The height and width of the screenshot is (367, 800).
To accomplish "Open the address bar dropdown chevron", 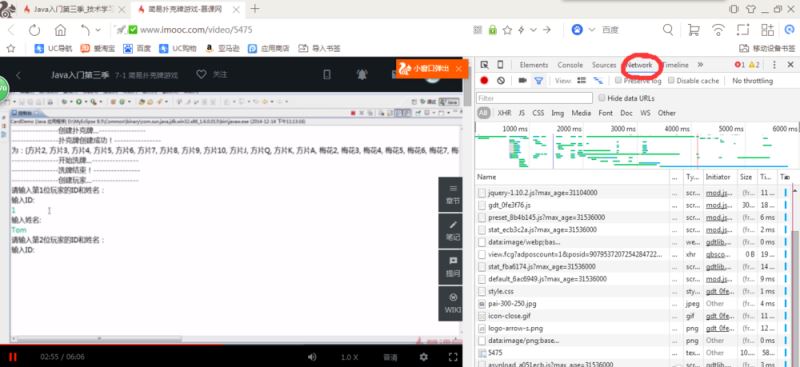I will click(534, 30).
